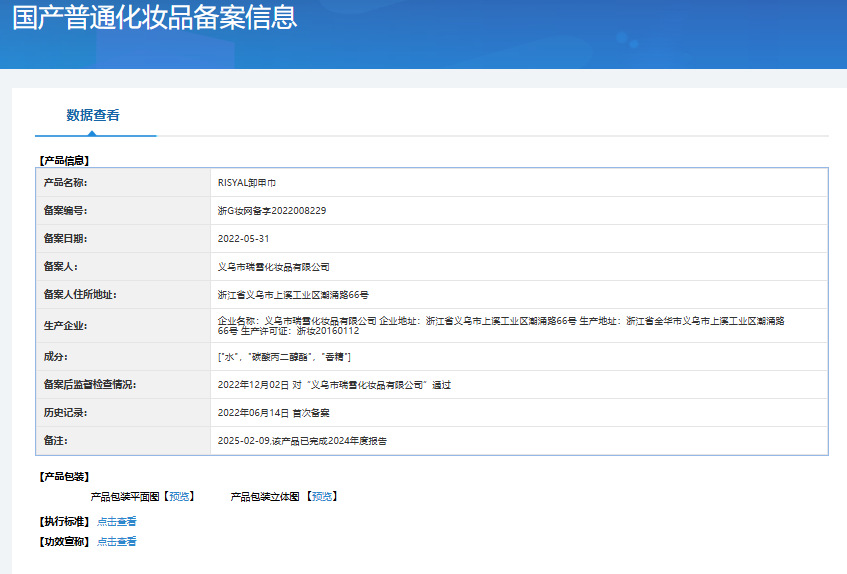
Task: Click the 备案人住所地址 address value
Action: coord(293,295)
